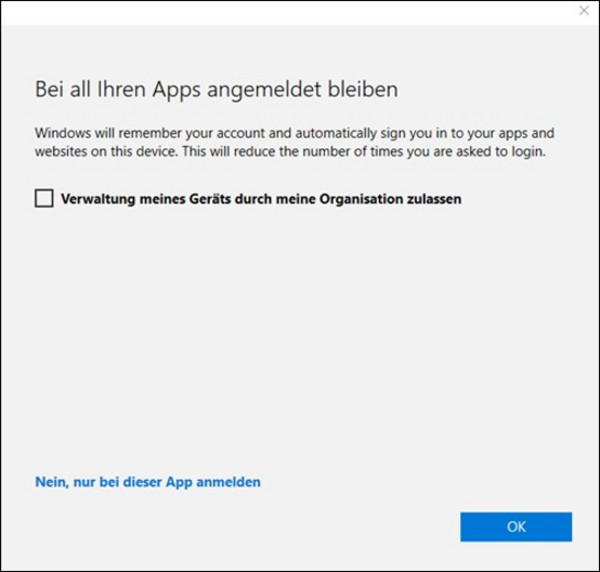Tick the device management checkbox
600x572 pixels.
pyautogui.click(x=44, y=198)
